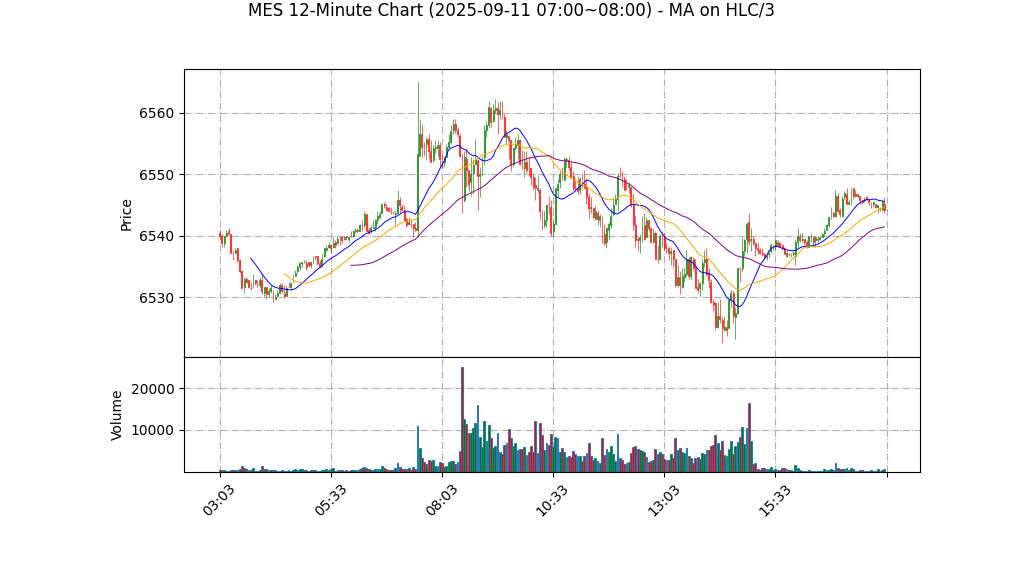The image size is (1022, 575).
Task: Click the 6550 price axis label
Action: click(156, 175)
